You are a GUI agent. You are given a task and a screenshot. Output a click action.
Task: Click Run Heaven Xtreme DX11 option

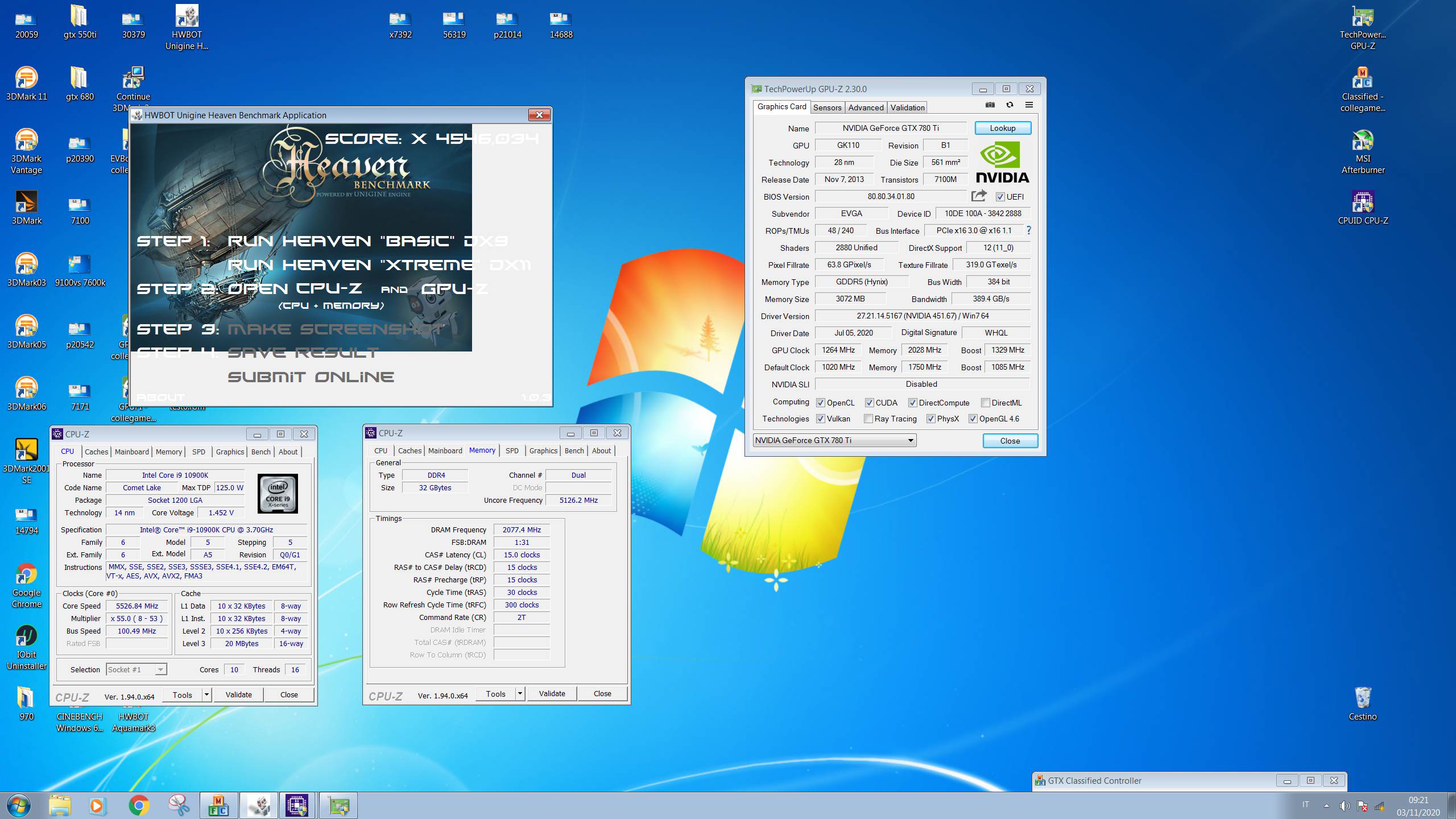click(x=379, y=265)
